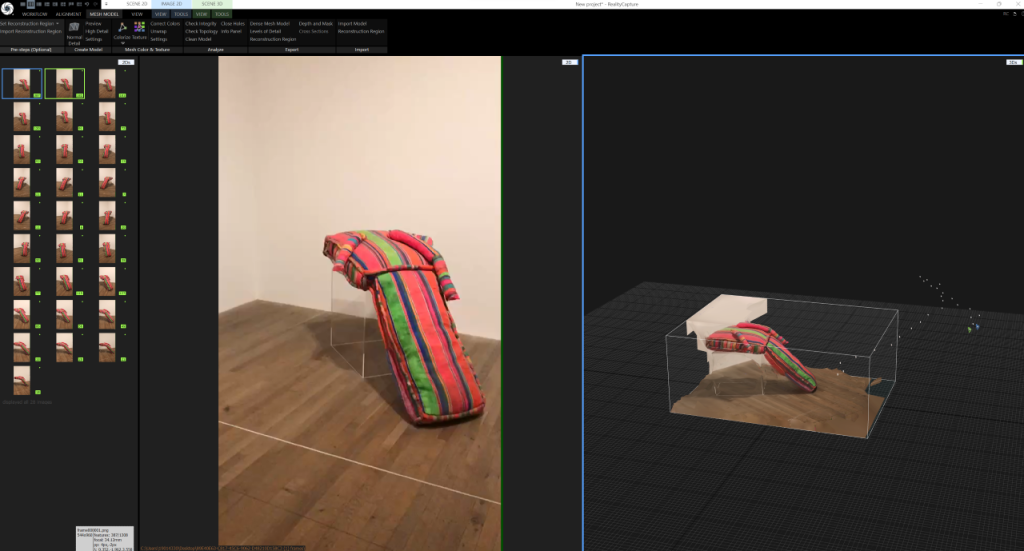Open the RealityCapture application logo menu
This screenshot has height=551, width=1024.
point(7,8)
